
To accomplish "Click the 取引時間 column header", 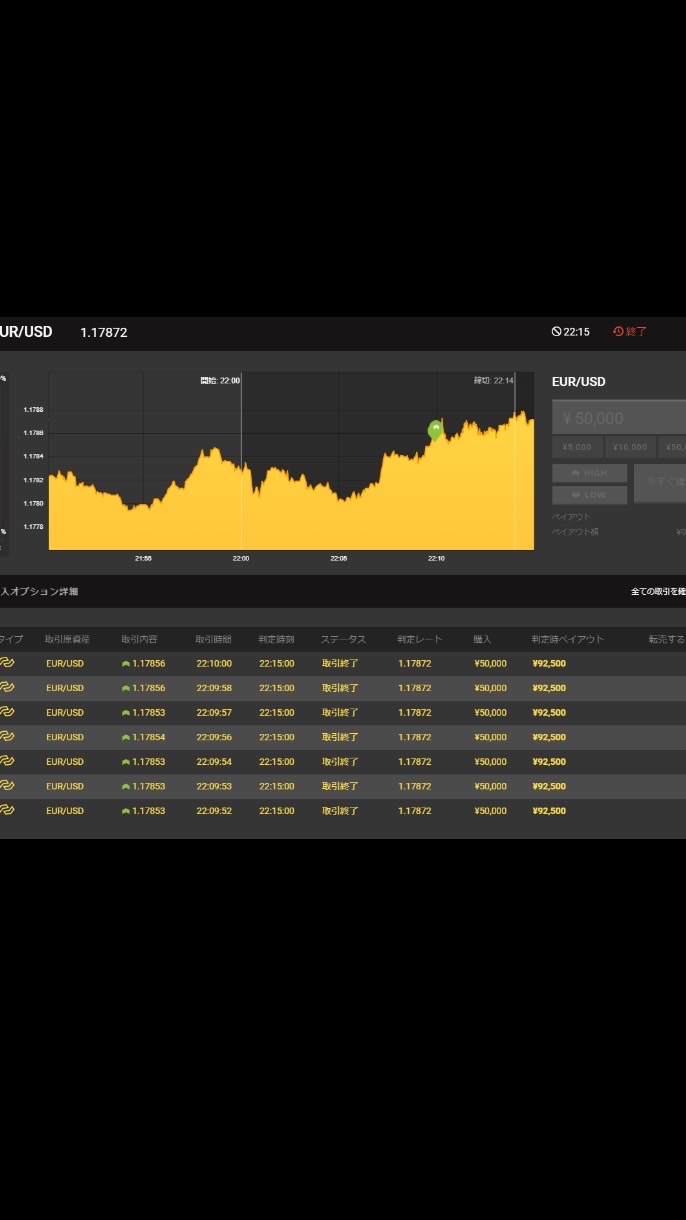I will (213, 639).
